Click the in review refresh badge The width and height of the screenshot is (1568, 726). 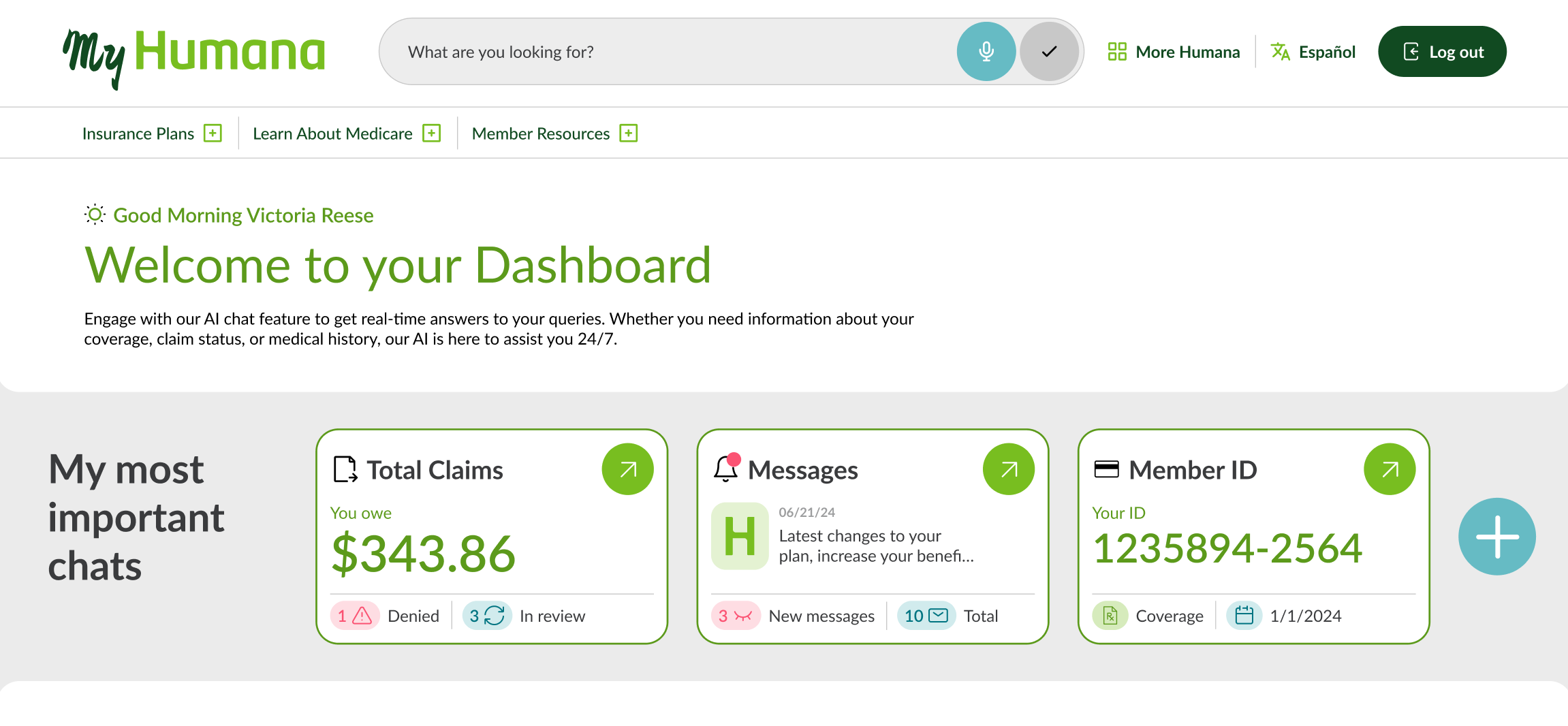pos(487,616)
